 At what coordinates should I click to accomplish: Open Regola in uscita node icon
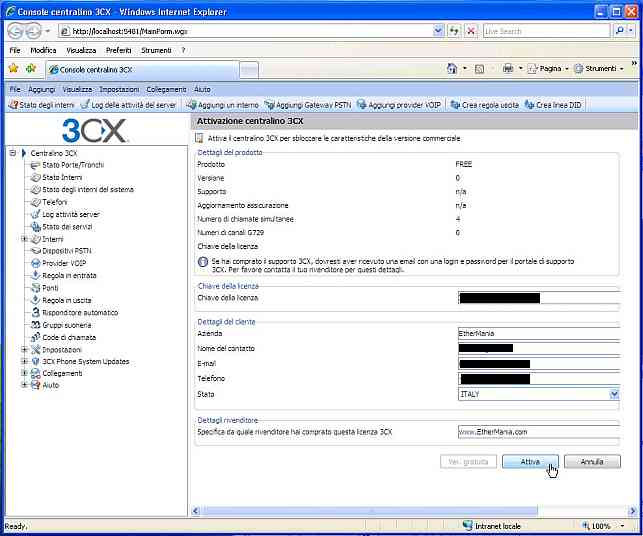tap(36, 300)
